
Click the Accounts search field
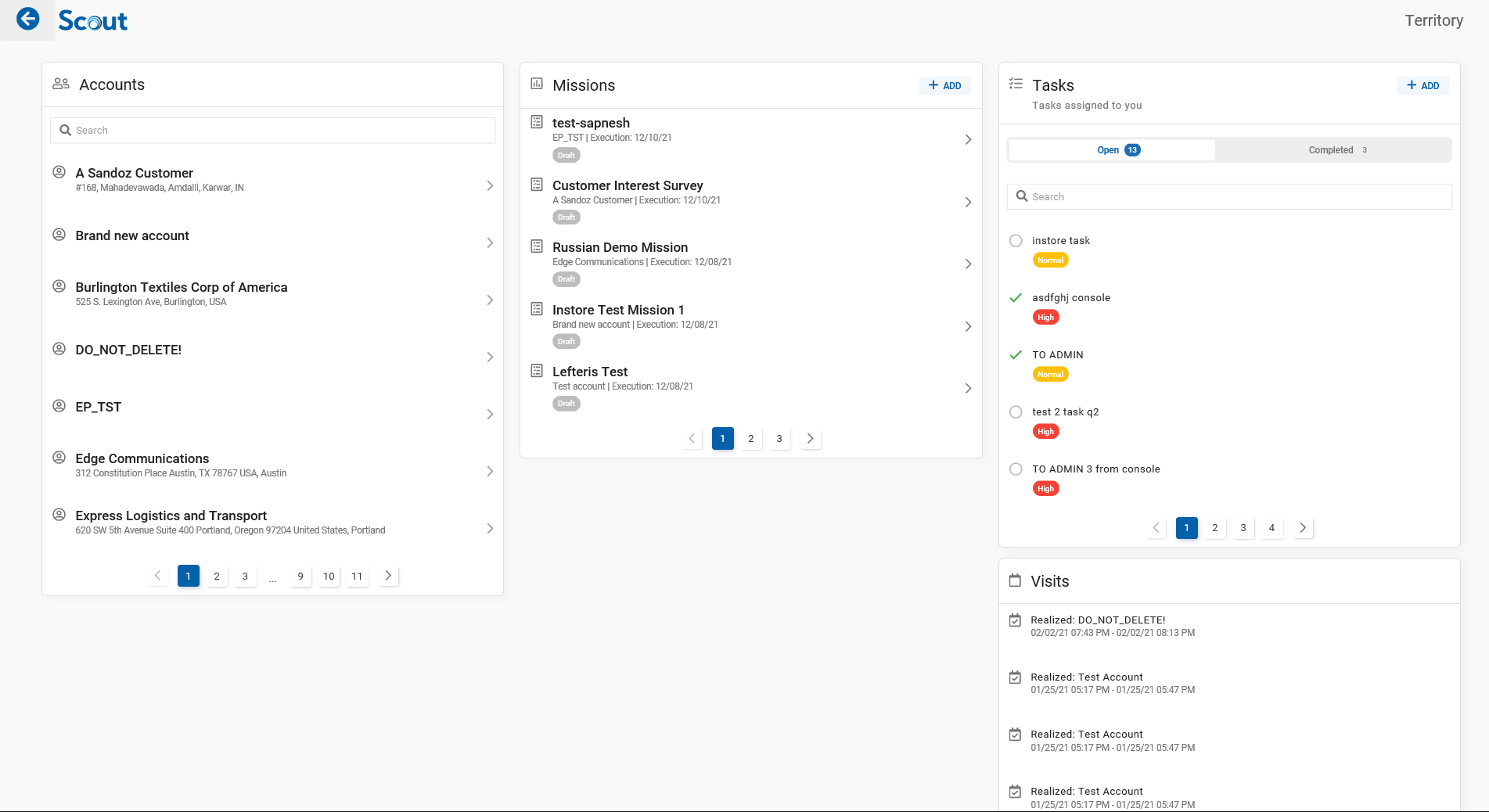tap(273, 131)
